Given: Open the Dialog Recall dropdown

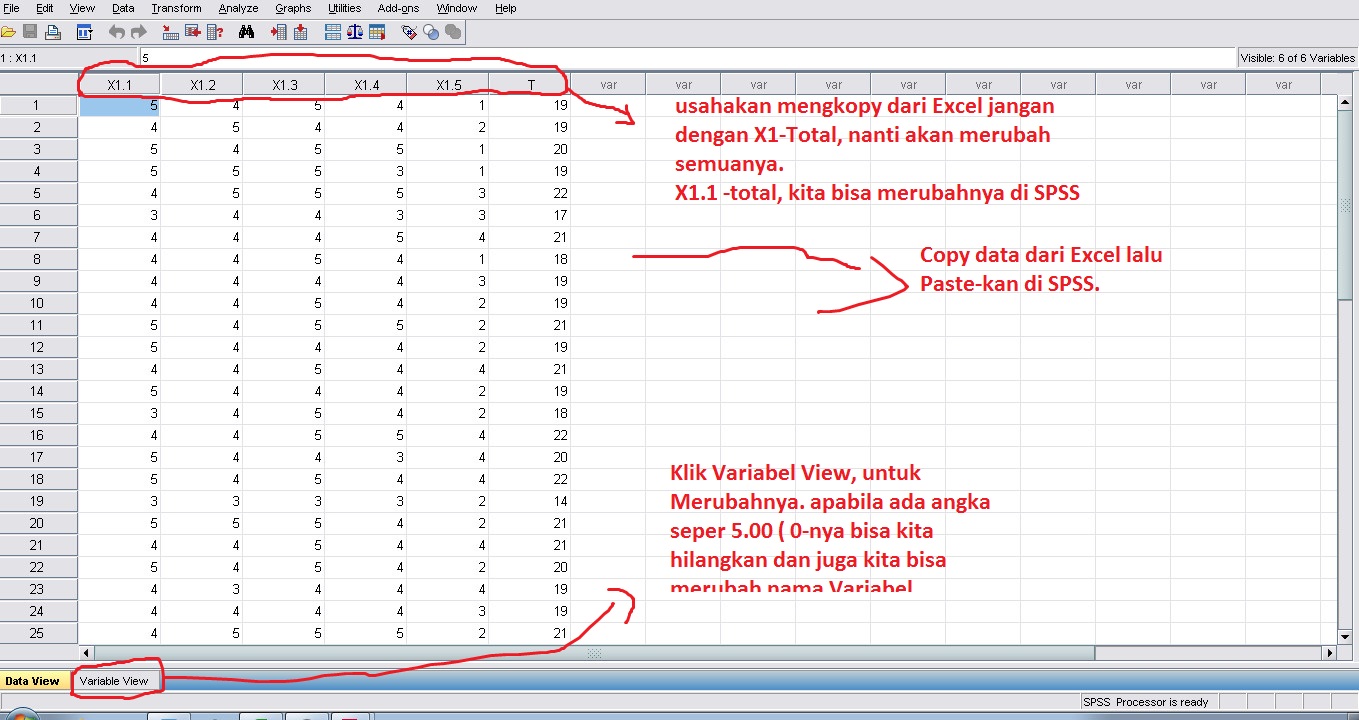Looking at the screenshot, I should pos(86,31).
